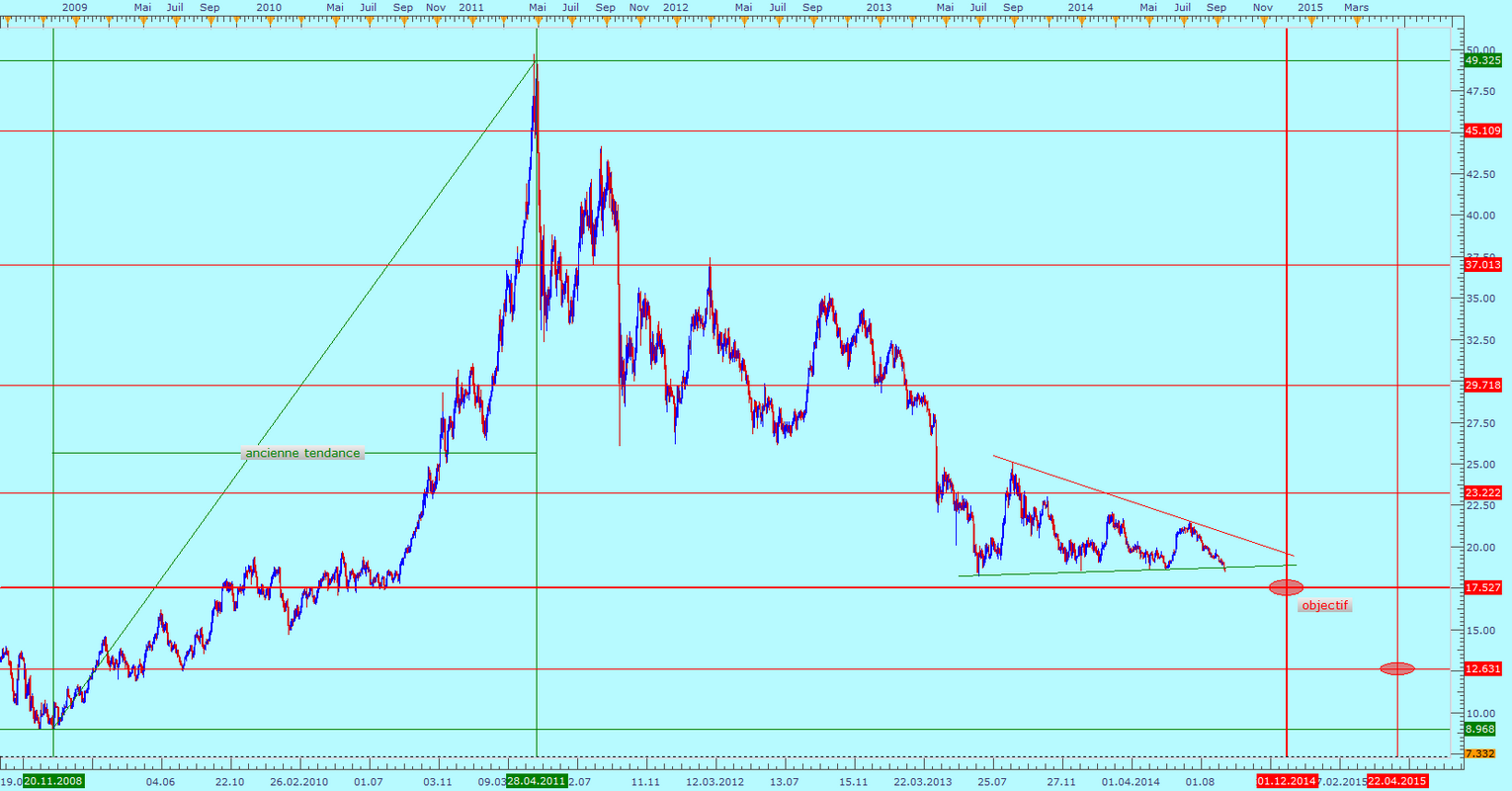Select the 37.013 price level tag

[1482, 265]
